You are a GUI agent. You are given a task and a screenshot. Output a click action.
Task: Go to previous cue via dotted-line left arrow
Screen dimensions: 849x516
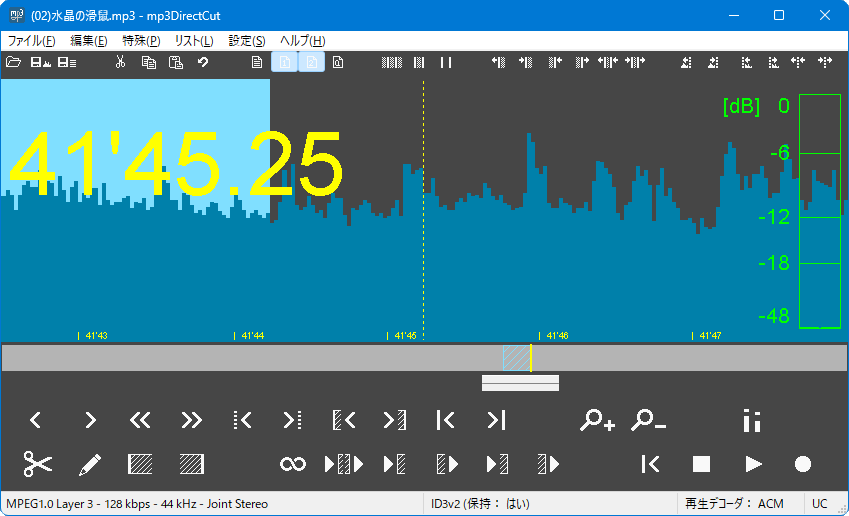242,420
